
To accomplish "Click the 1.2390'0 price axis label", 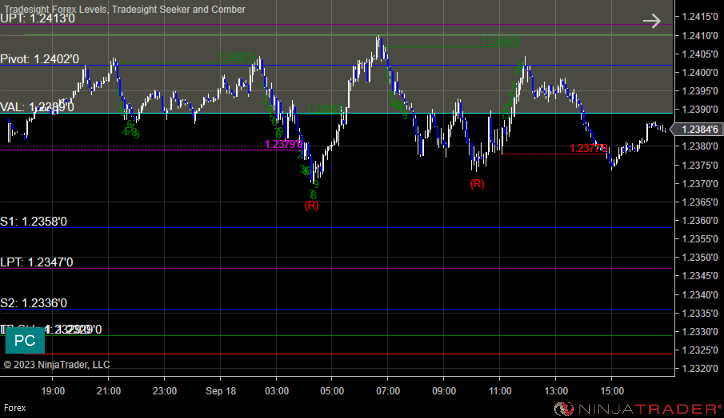I will (700, 109).
